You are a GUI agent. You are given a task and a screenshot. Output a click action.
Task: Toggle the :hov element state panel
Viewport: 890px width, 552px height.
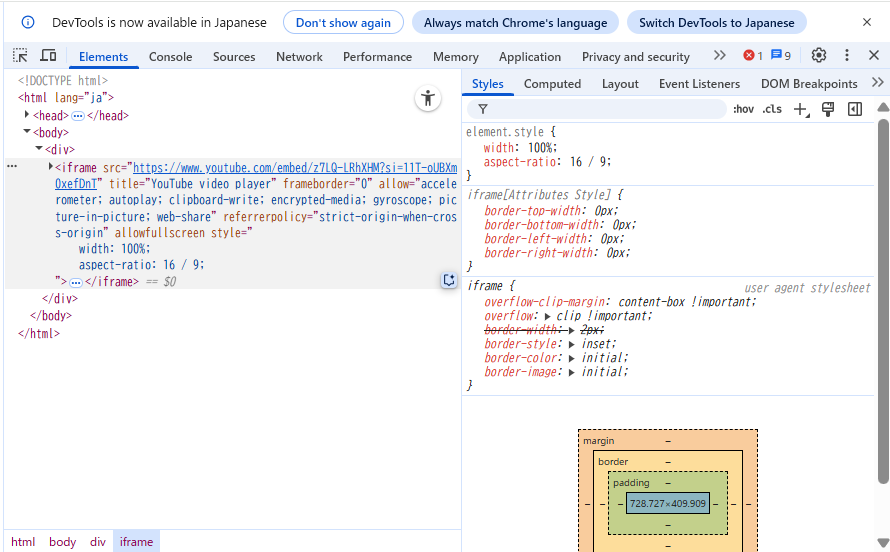tap(743, 109)
